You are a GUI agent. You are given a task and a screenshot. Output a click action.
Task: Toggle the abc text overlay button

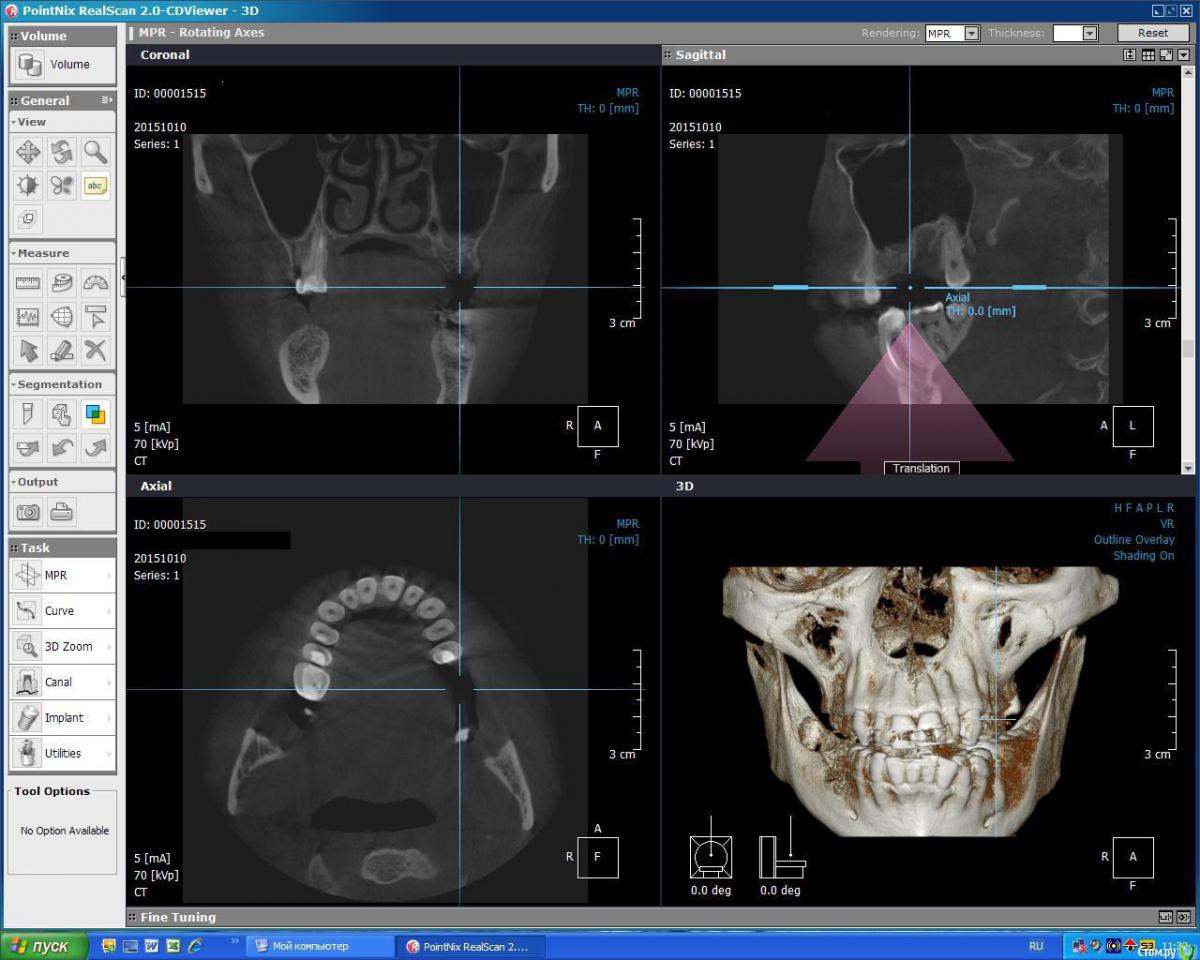click(95, 185)
